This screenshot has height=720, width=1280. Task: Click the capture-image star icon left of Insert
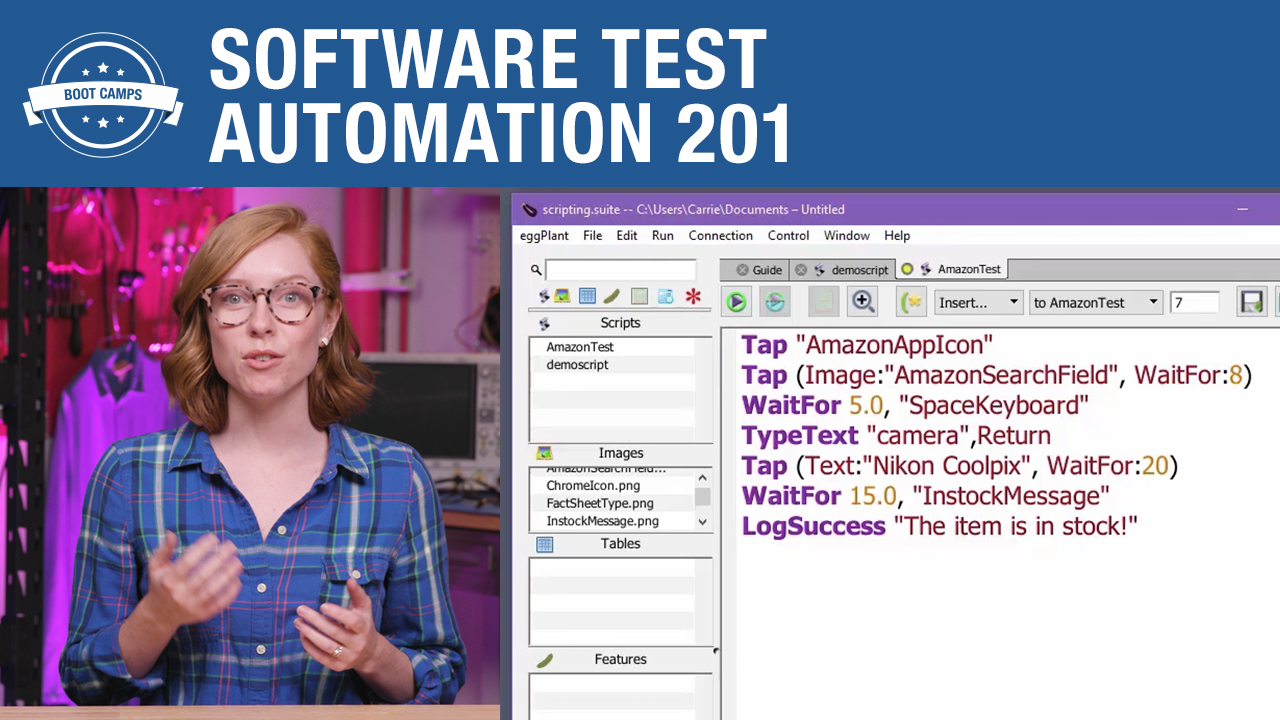pyautogui.click(x=911, y=302)
